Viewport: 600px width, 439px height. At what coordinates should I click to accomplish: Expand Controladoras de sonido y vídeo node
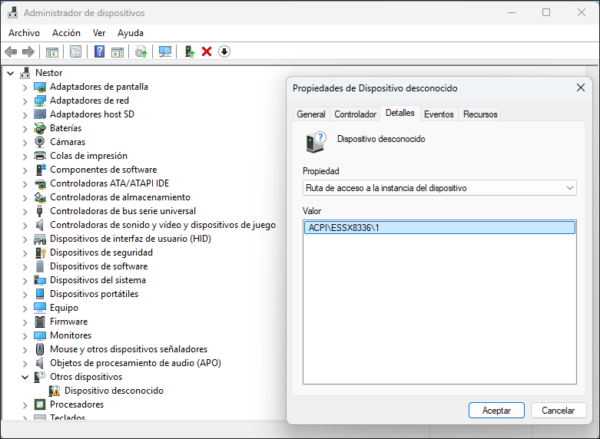coord(25,225)
